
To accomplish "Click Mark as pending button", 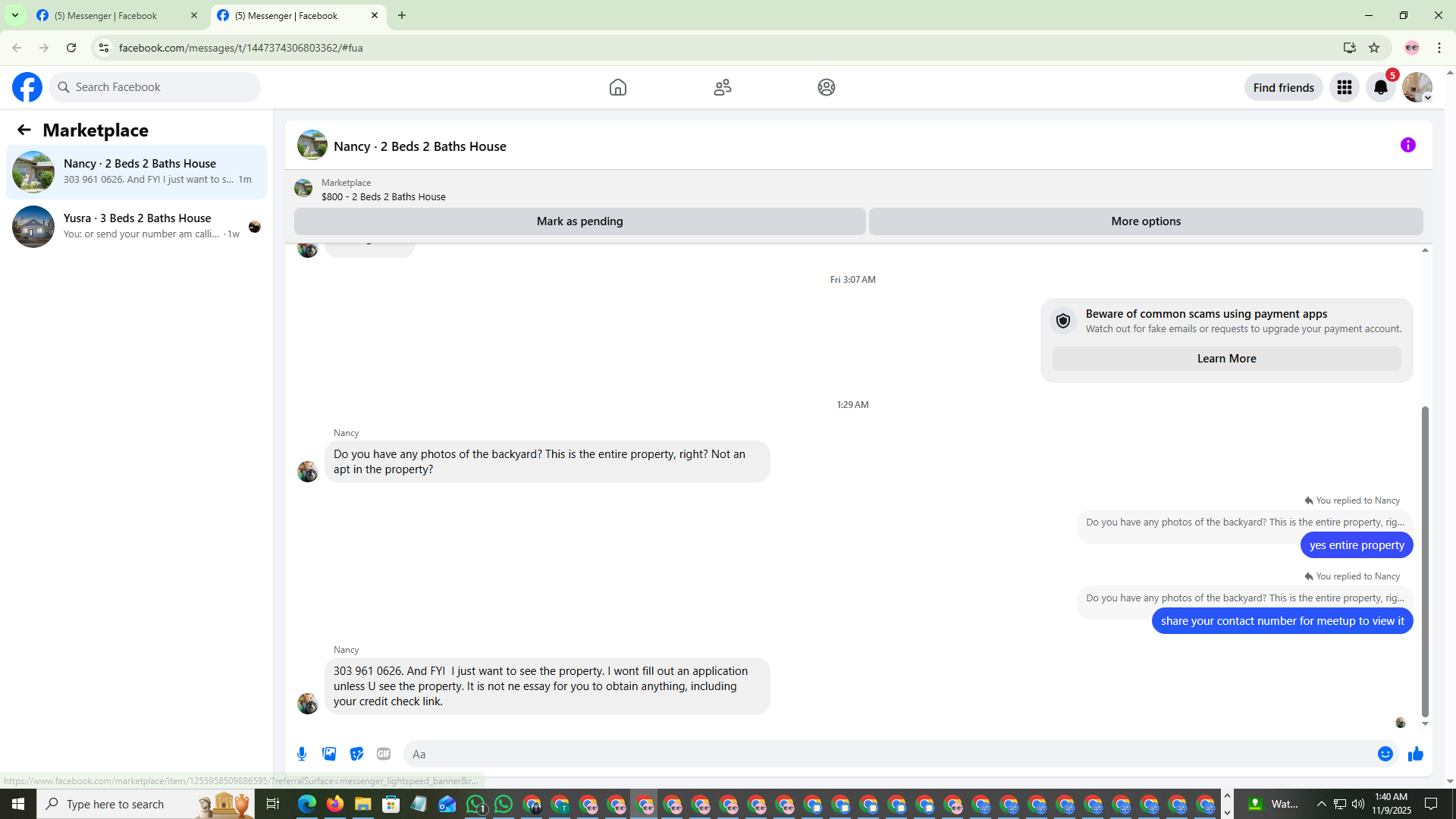I will coord(579,221).
